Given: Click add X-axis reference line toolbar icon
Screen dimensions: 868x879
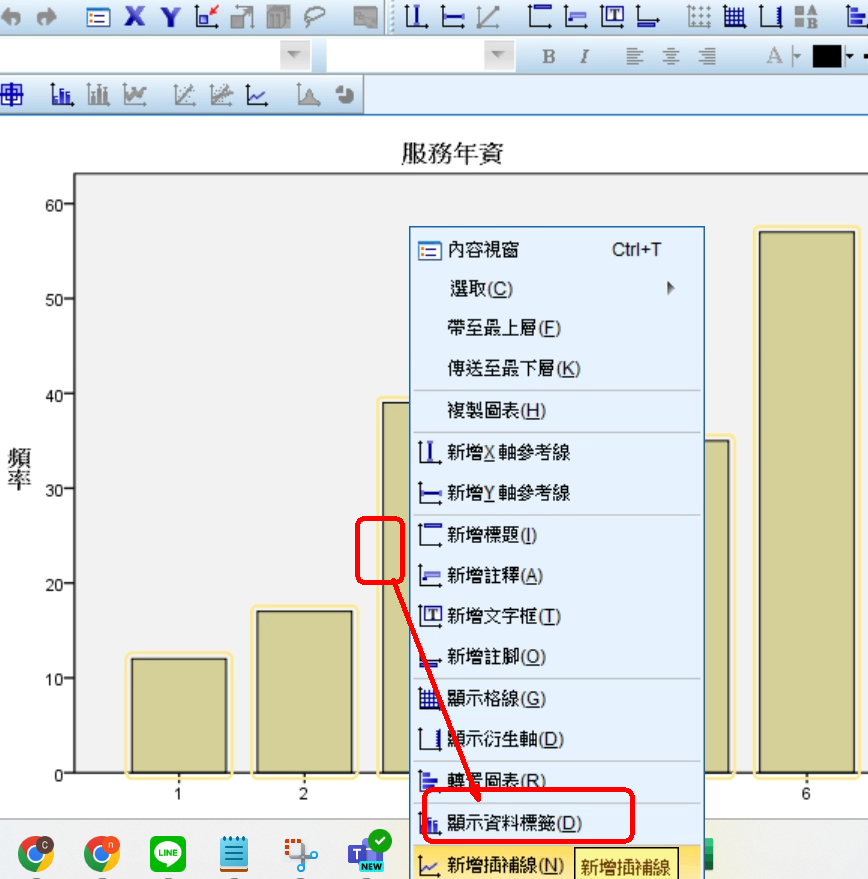Looking at the screenshot, I should pos(416,17).
